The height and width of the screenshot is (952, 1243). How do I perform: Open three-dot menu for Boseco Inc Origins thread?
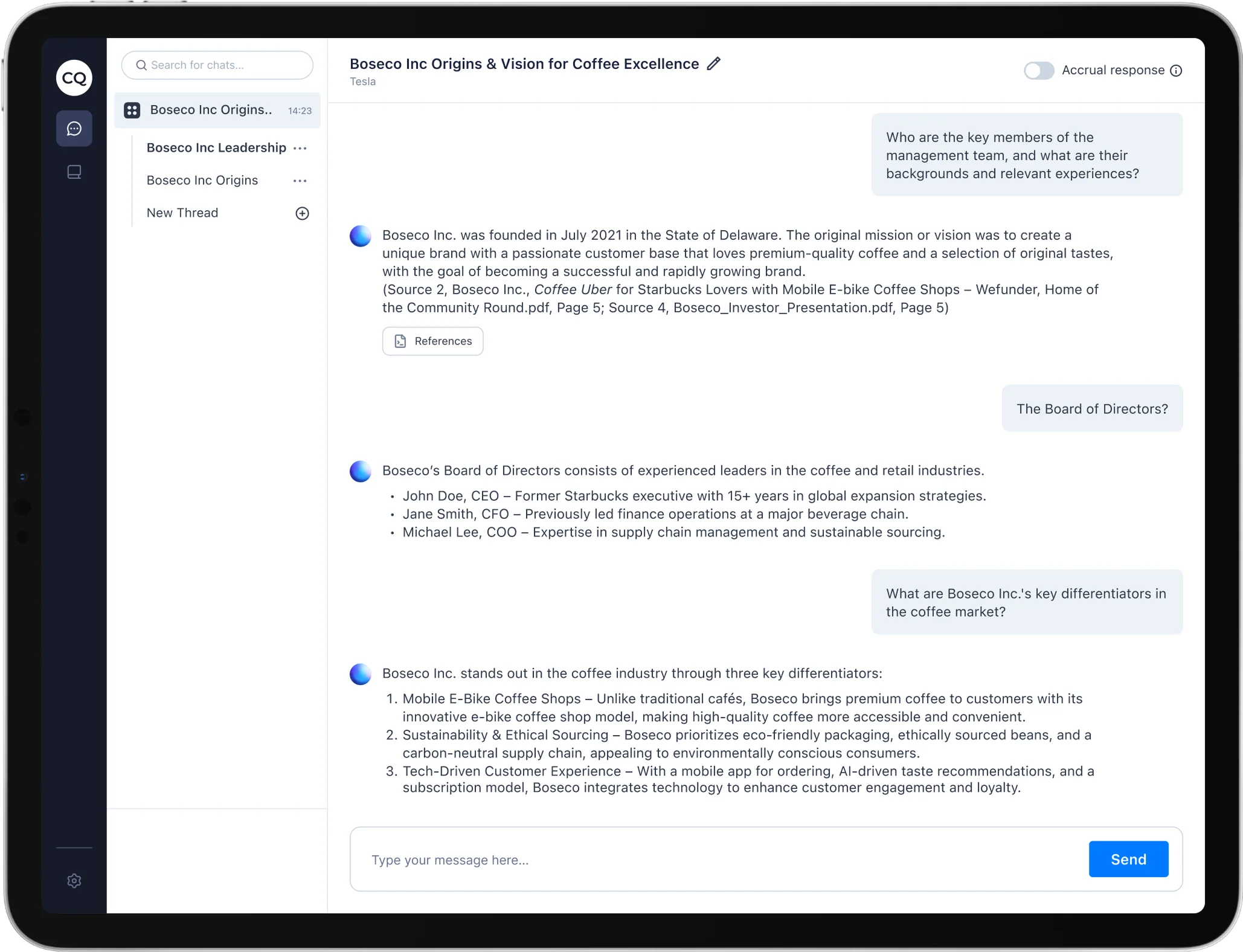300,181
